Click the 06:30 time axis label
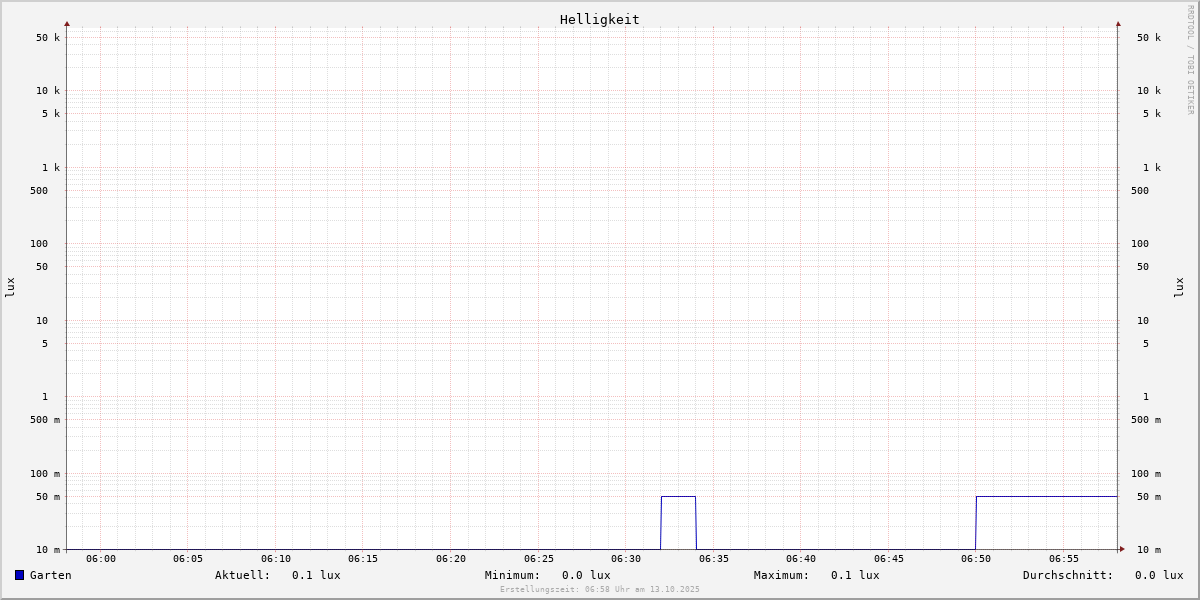The width and height of the screenshot is (1200, 600). [626, 559]
